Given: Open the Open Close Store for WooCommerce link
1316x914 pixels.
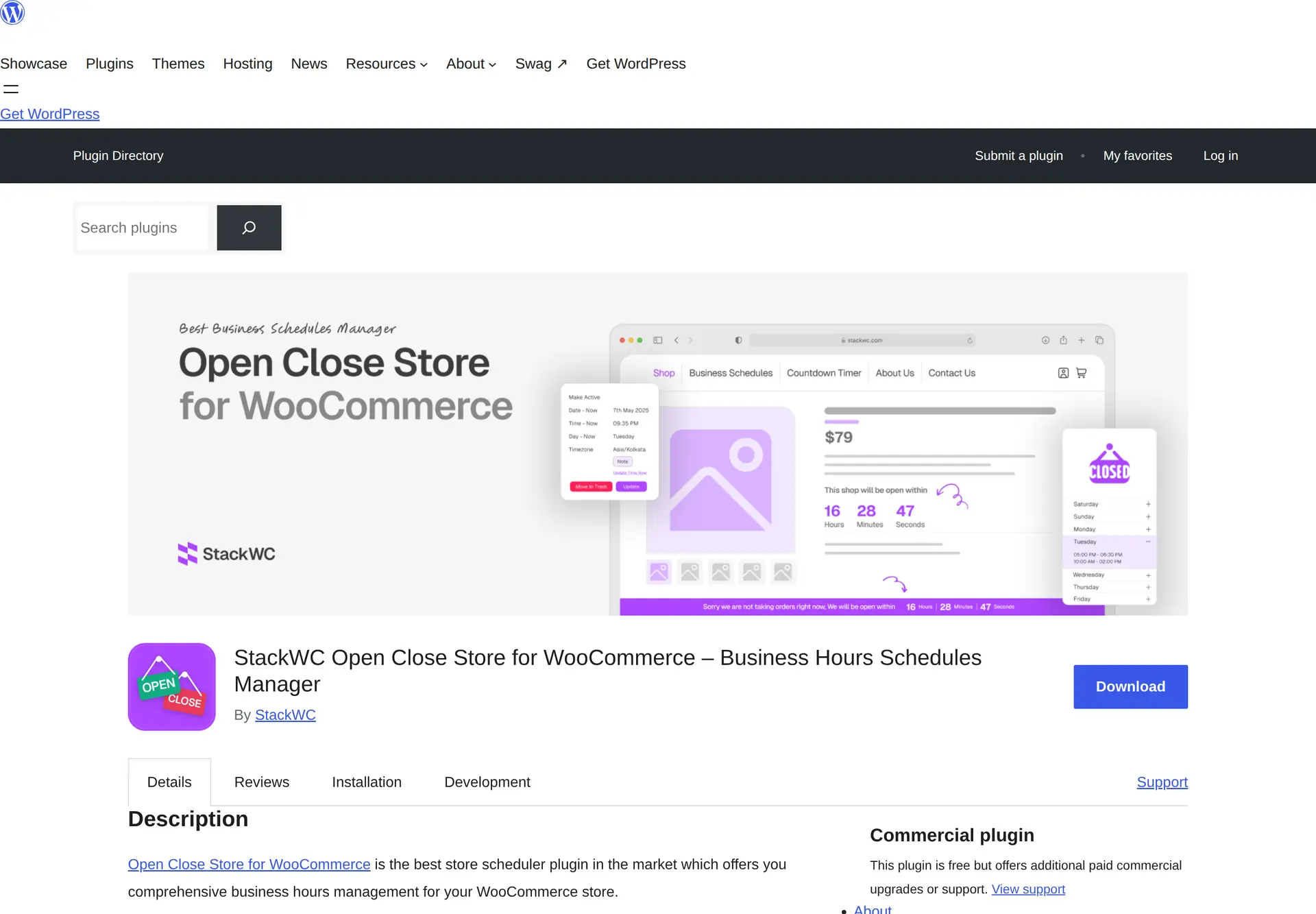Looking at the screenshot, I should (249, 864).
